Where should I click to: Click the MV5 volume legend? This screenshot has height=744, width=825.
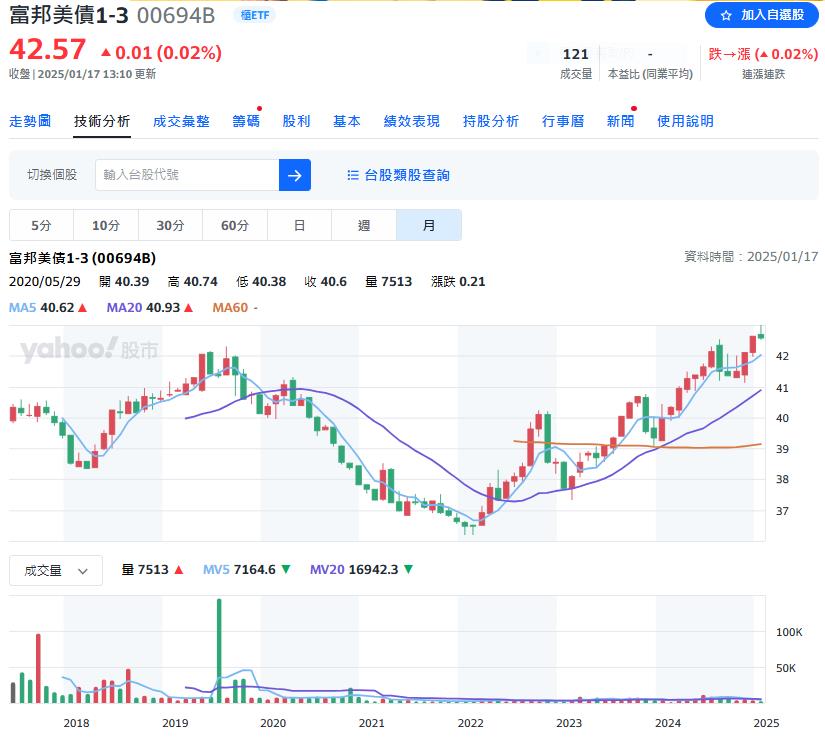[217, 569]
